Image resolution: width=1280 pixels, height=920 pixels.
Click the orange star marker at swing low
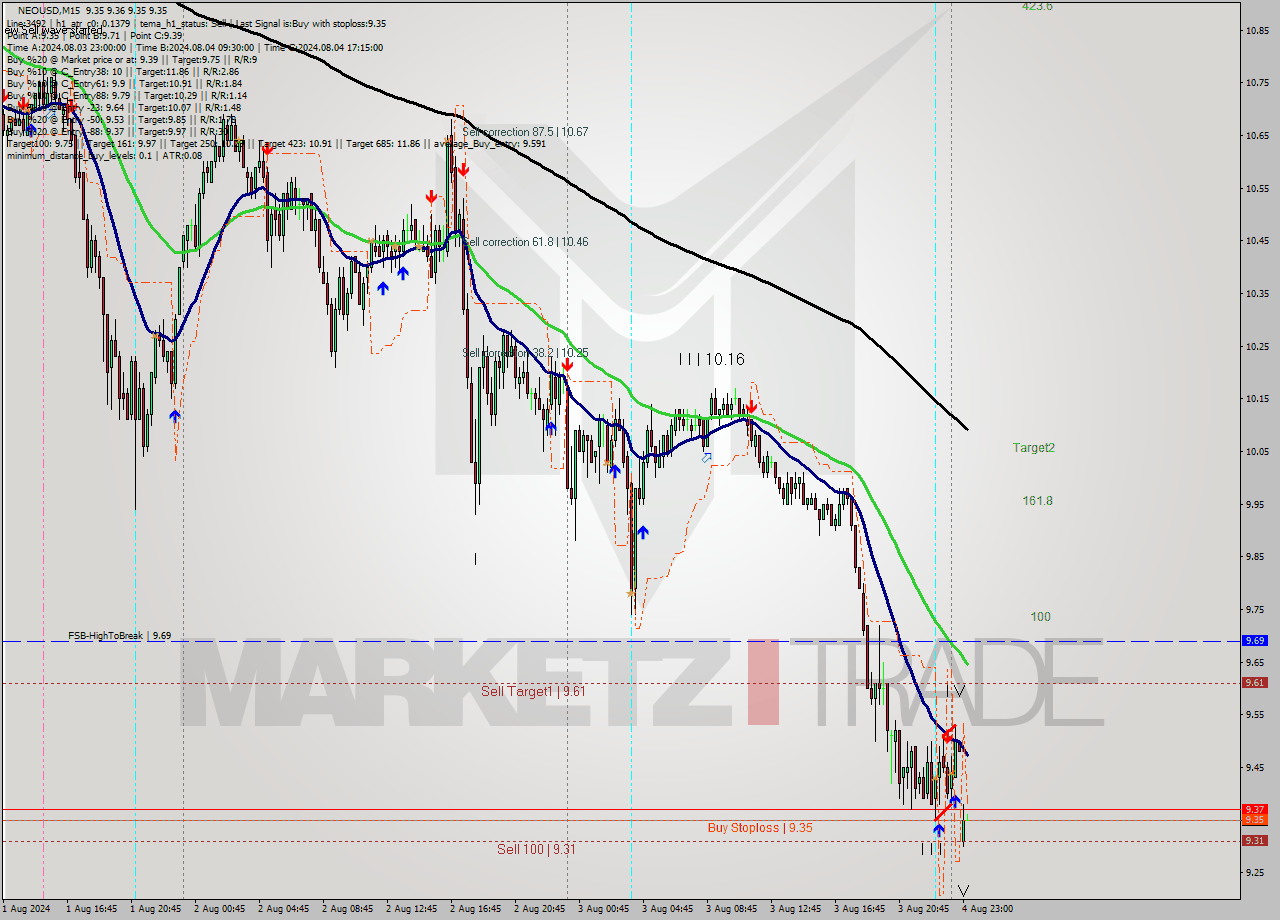click(x=630, y=594)
